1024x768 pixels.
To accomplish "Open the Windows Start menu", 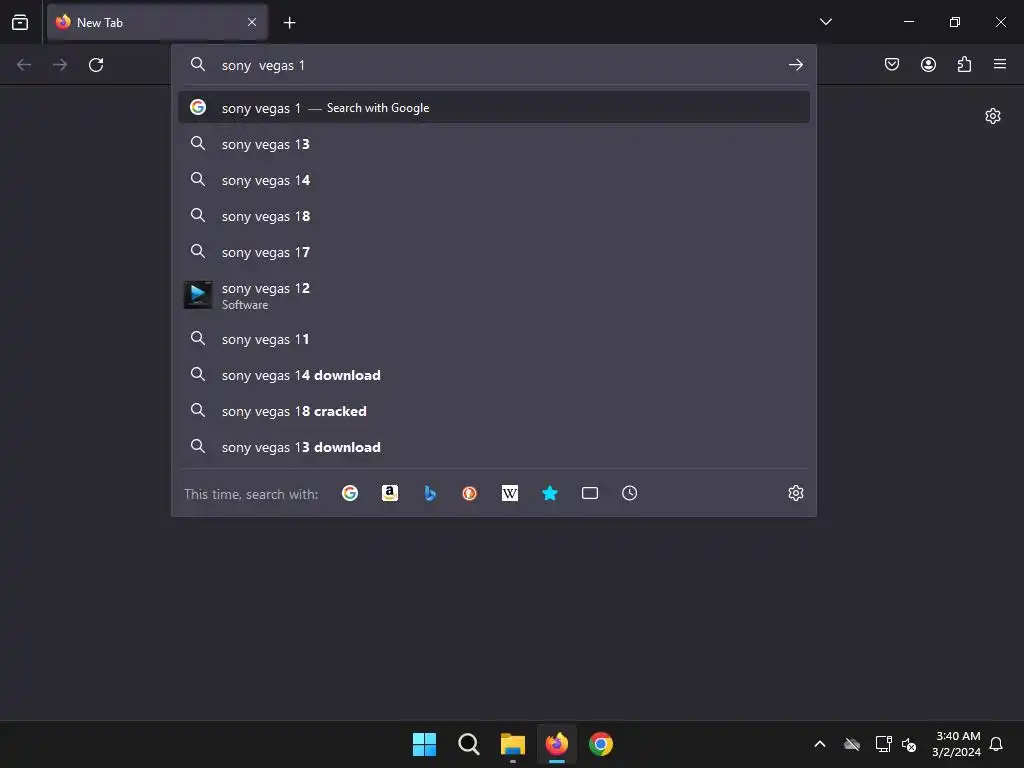I will [424, 744].
